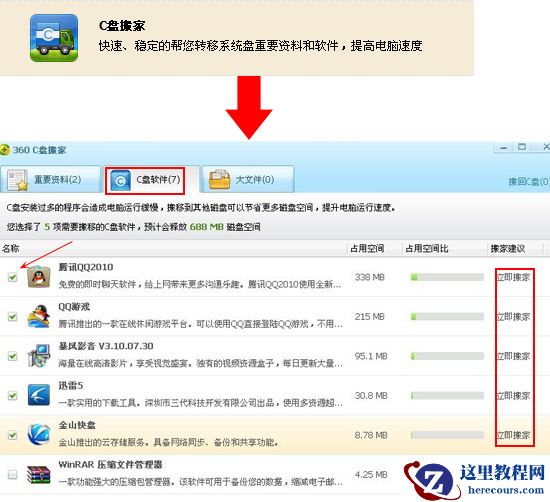
Task: Uncheck the 腾讯QQ2010 checkbox
Action: tap(13, 277)
